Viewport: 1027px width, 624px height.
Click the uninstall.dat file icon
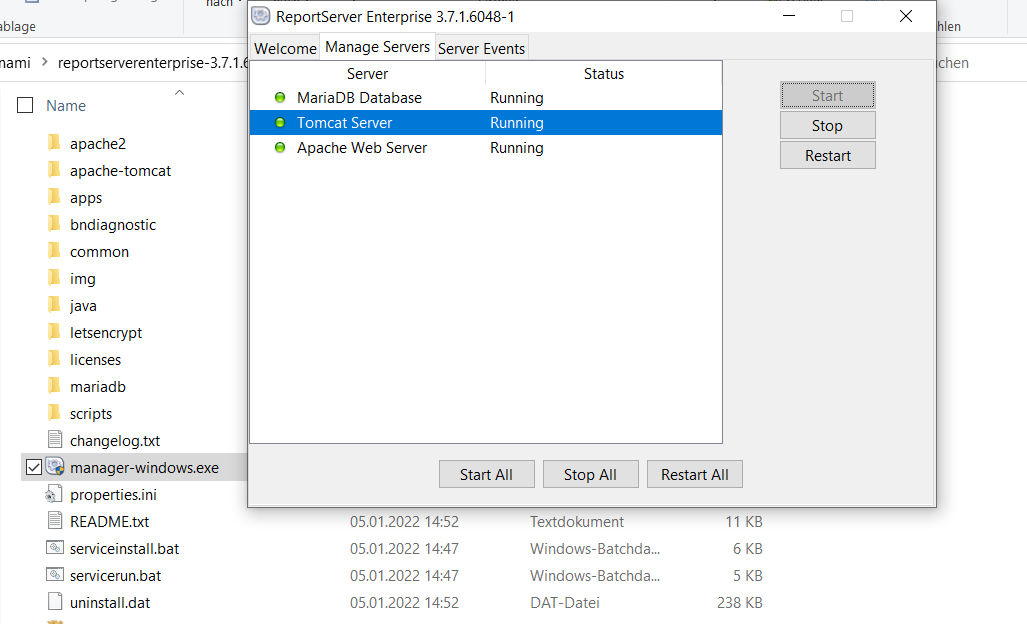[x=55, y=602]
